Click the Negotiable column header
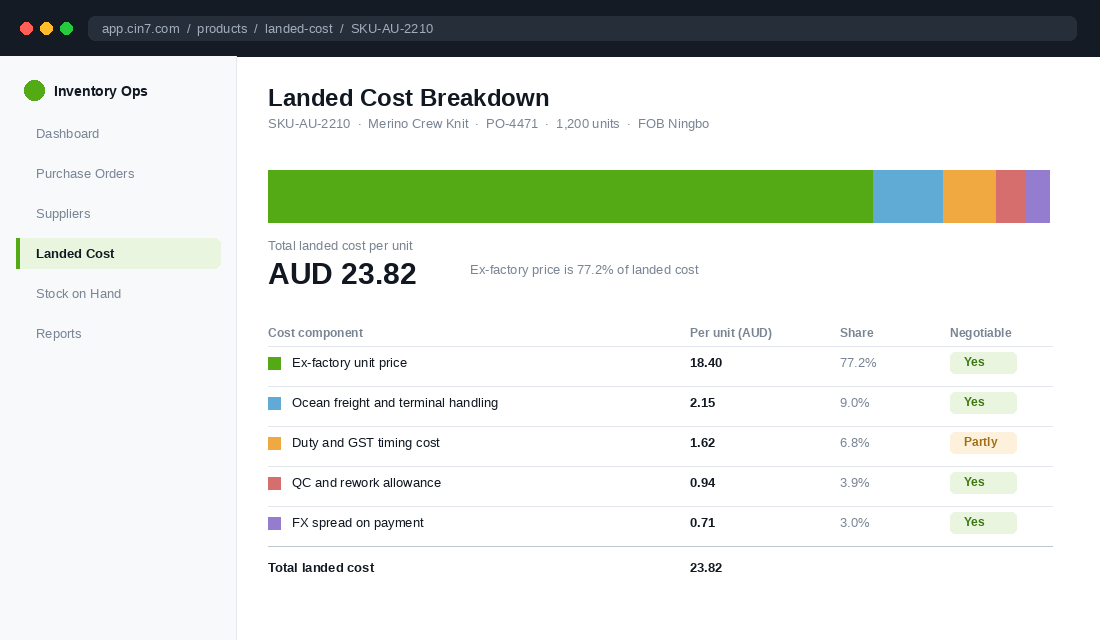The width and height of the screenshot is (1100, 640). pos(980,333)
